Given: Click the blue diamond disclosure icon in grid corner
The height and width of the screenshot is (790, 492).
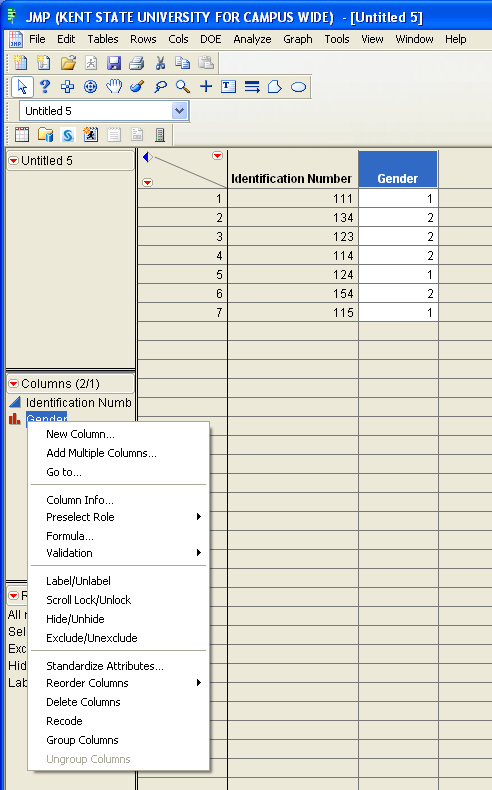Looking at the screenshot, I should (x=148, y=157).
